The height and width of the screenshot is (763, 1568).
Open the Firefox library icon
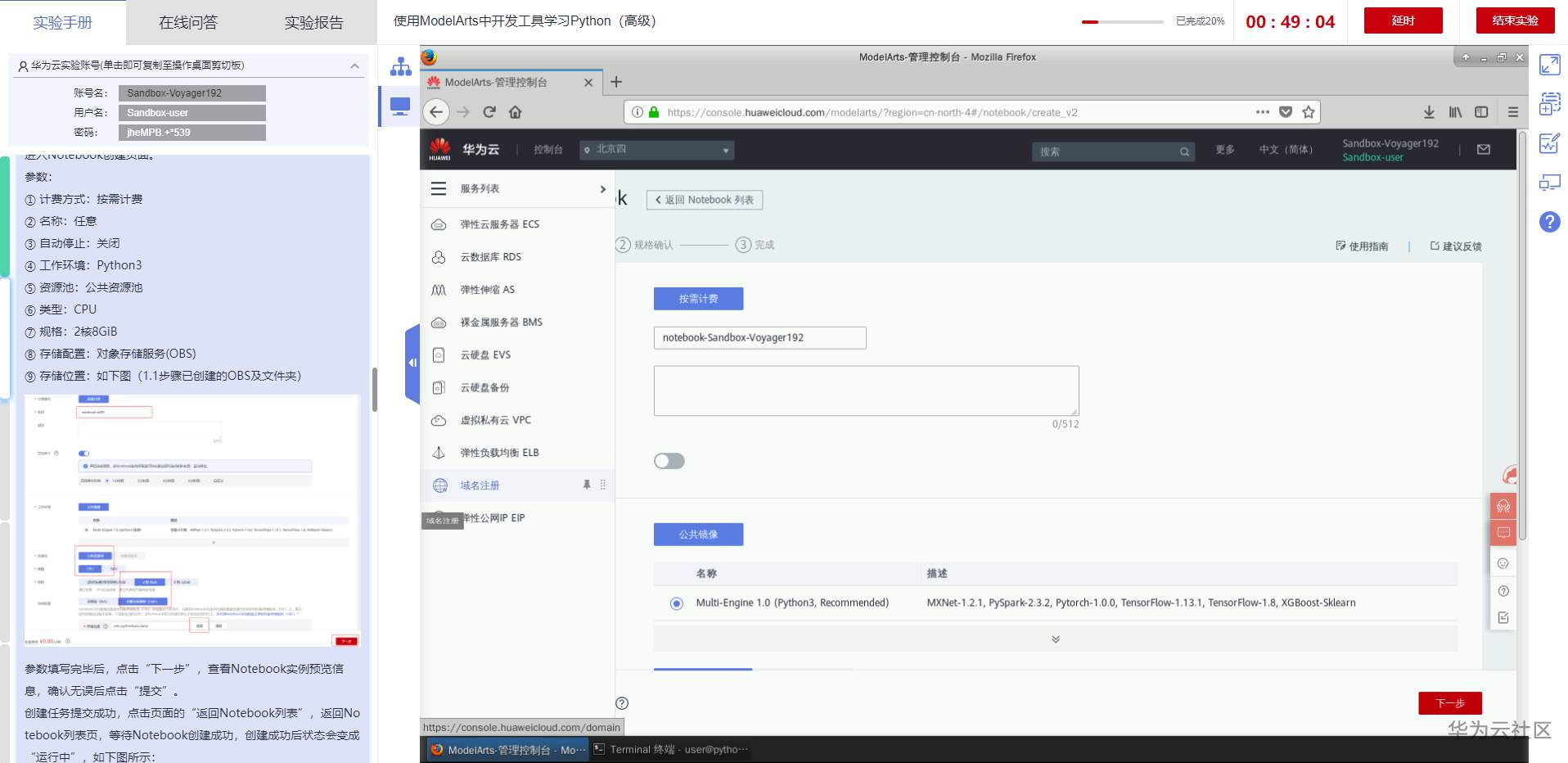click(x=1455, y=112)
